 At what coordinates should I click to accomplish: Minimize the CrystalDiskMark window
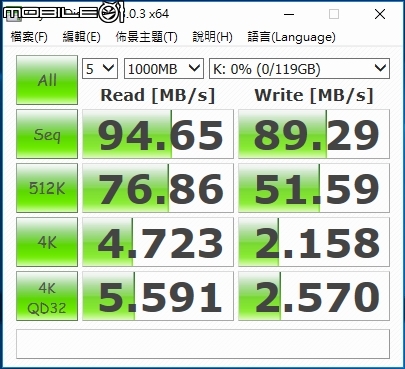[x=289, y=14]
